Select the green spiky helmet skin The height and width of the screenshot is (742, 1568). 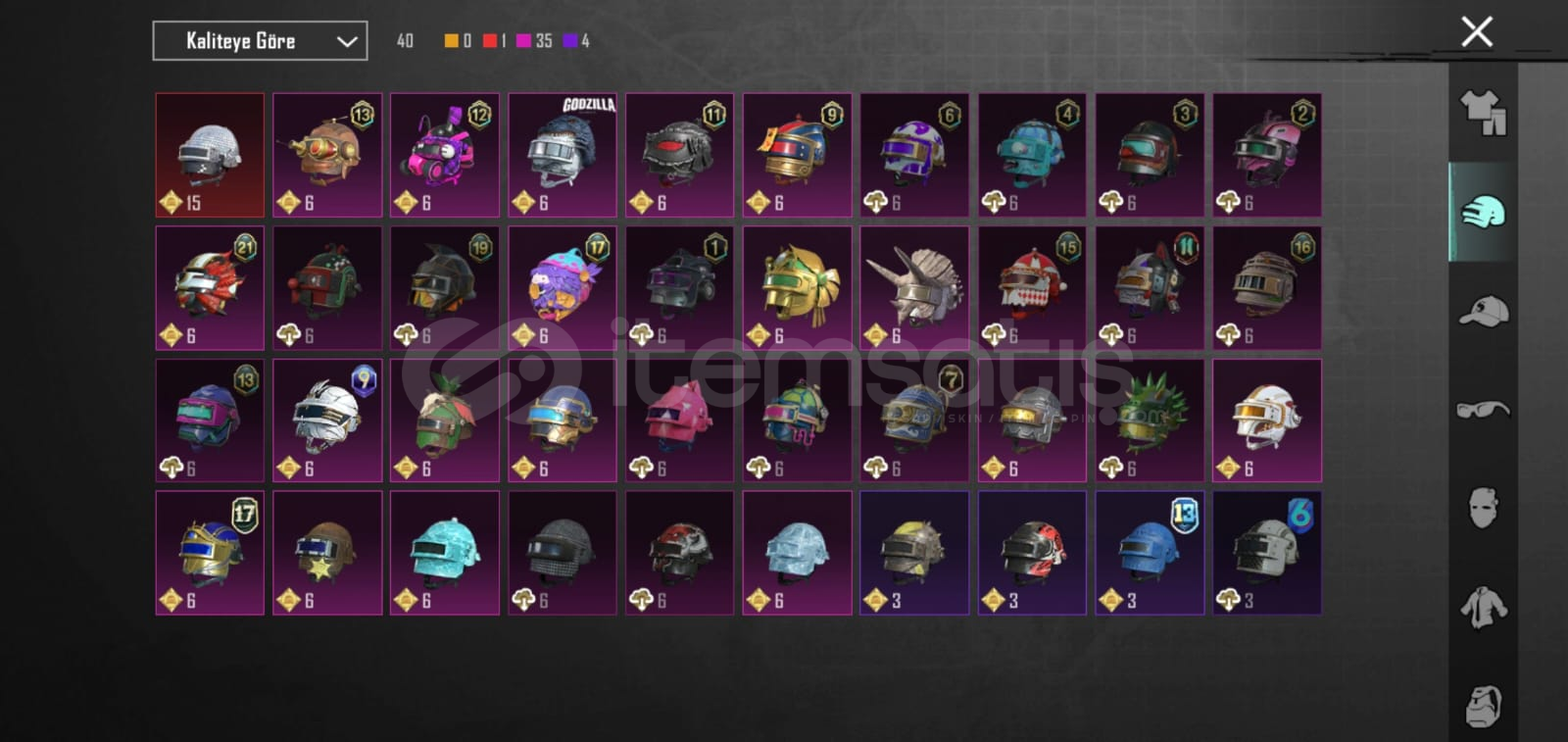1150,420
